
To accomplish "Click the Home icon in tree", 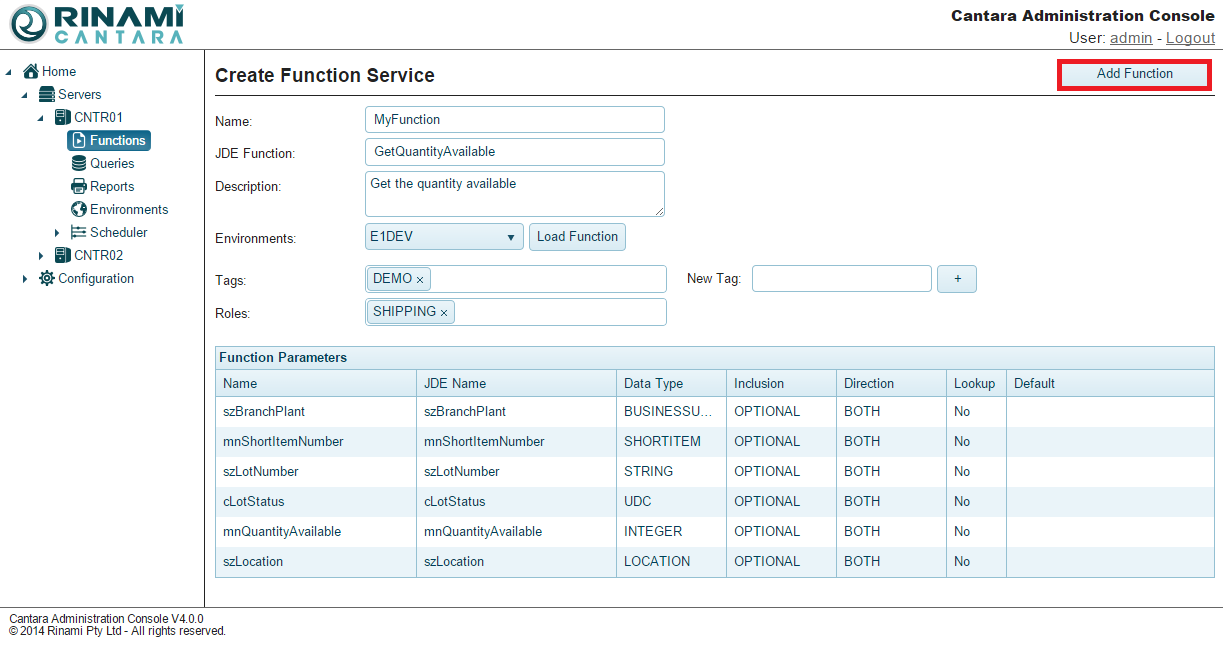I will (x=31, y=71).
